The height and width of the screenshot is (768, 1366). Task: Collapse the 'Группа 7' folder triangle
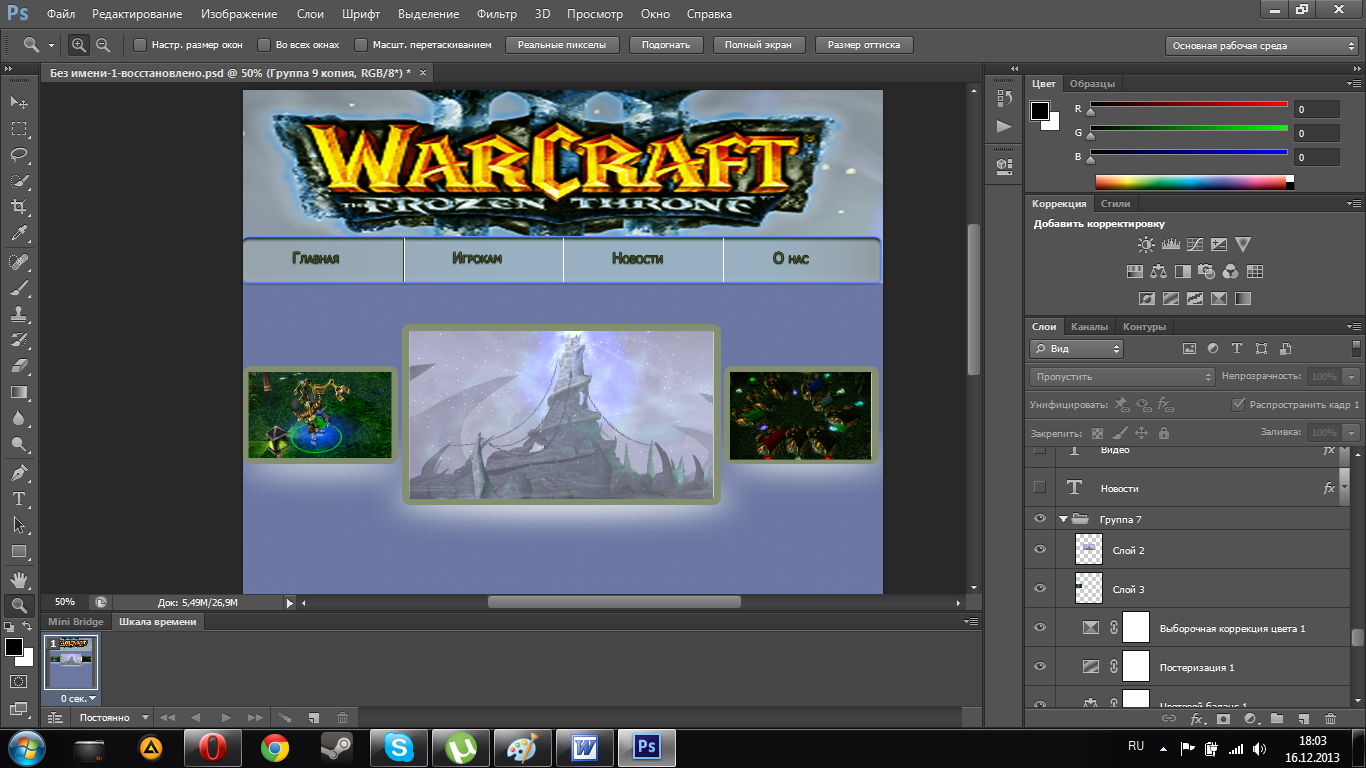(x=1063, y=519)
